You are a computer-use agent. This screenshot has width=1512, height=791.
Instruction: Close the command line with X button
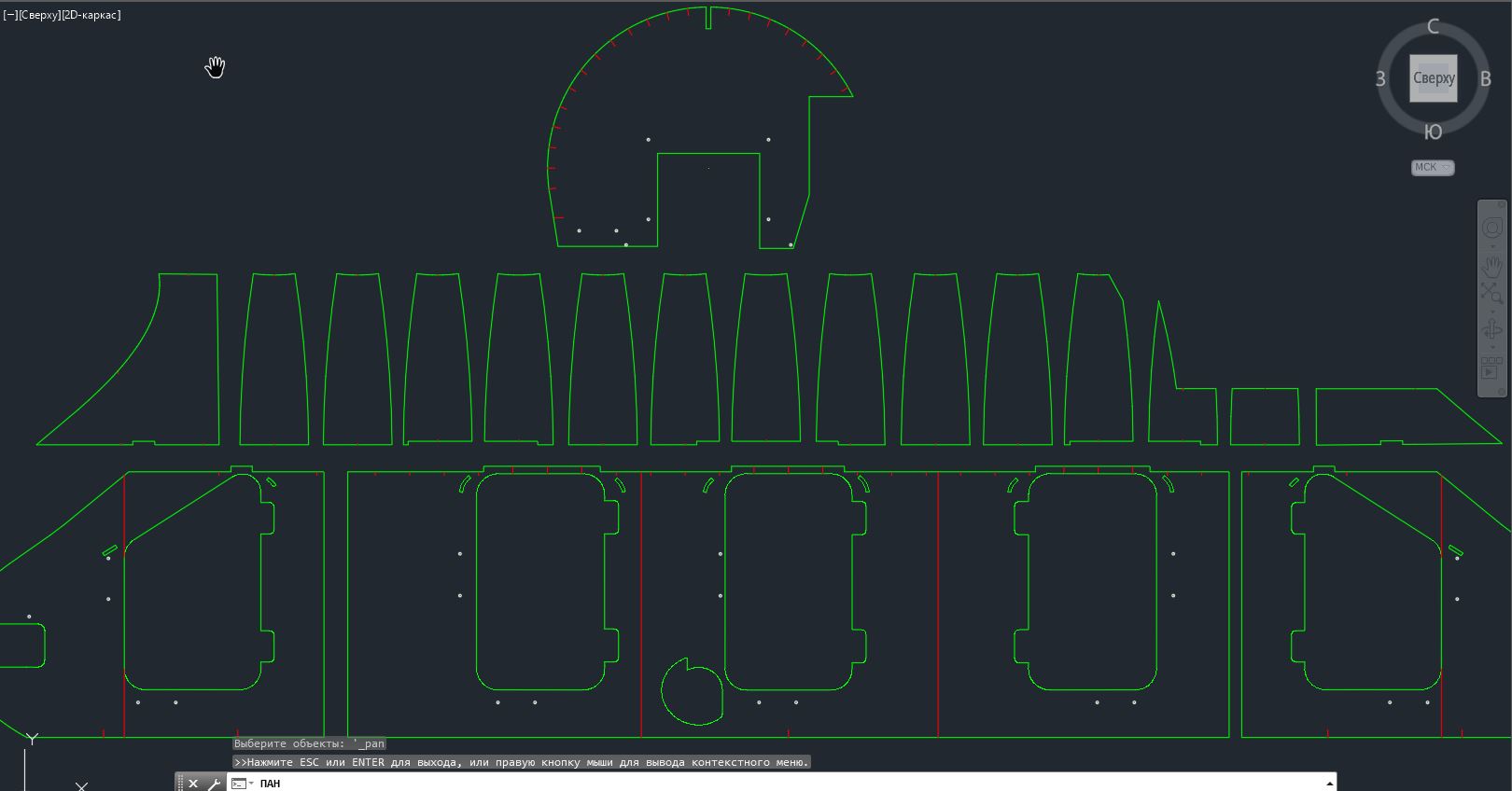pyautogui.click(x=193, y=784)
